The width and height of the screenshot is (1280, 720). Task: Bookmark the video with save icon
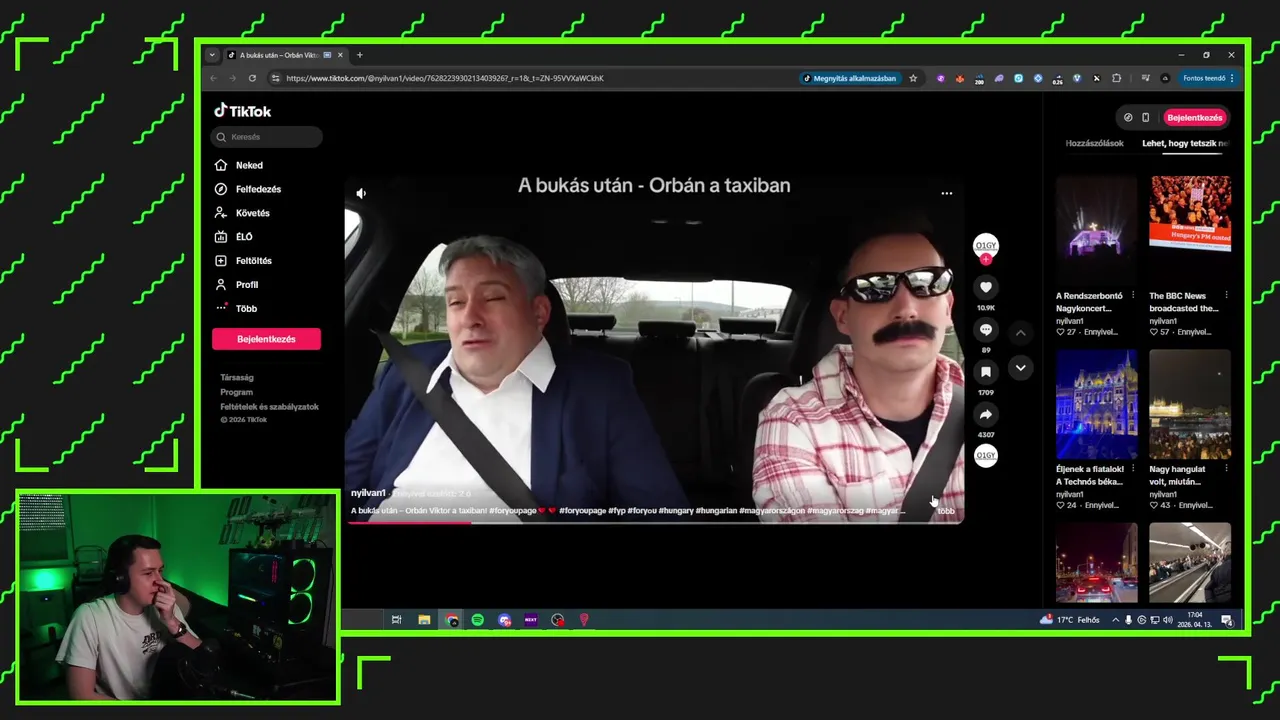[986, 372]
